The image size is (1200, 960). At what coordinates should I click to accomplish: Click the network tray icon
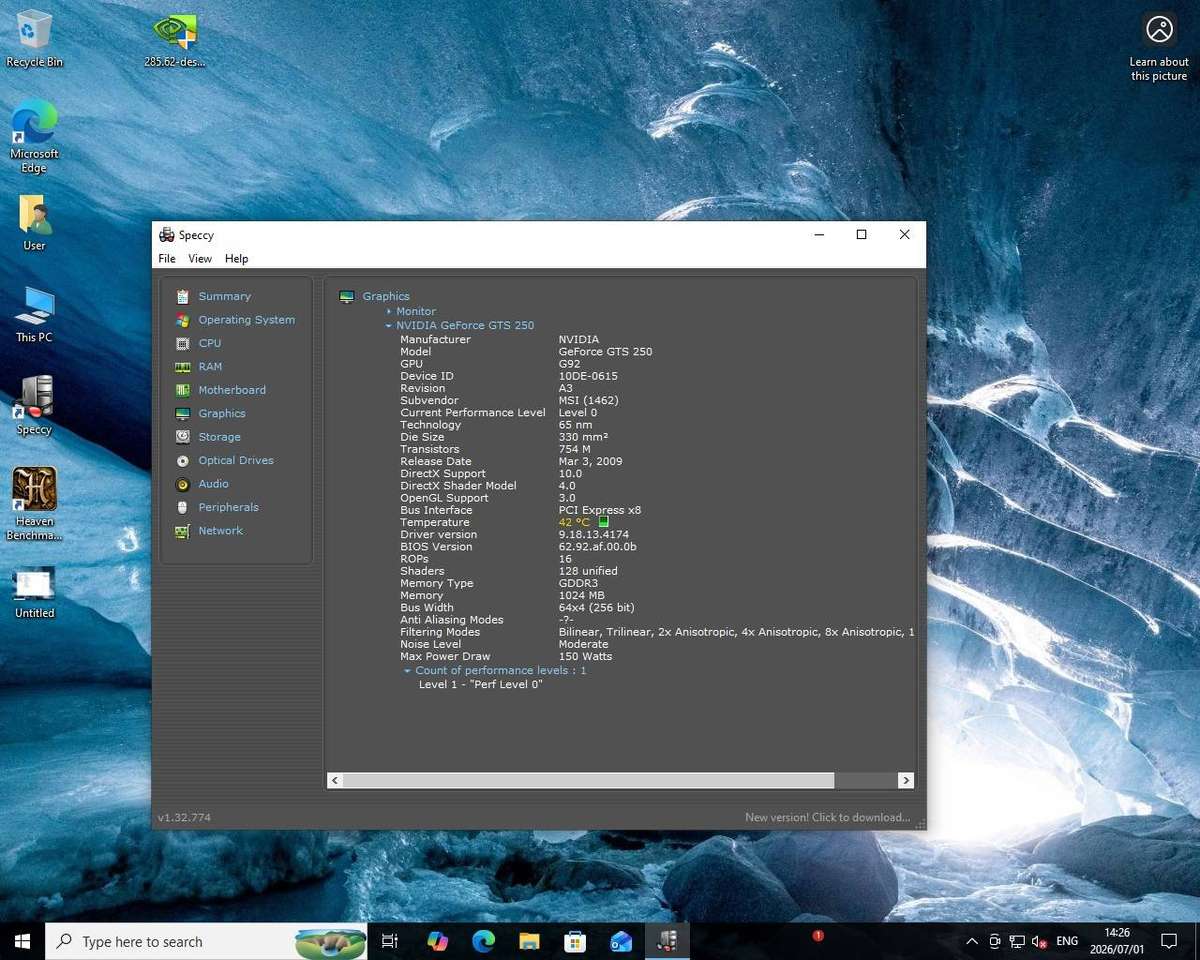pos(1017,941)
